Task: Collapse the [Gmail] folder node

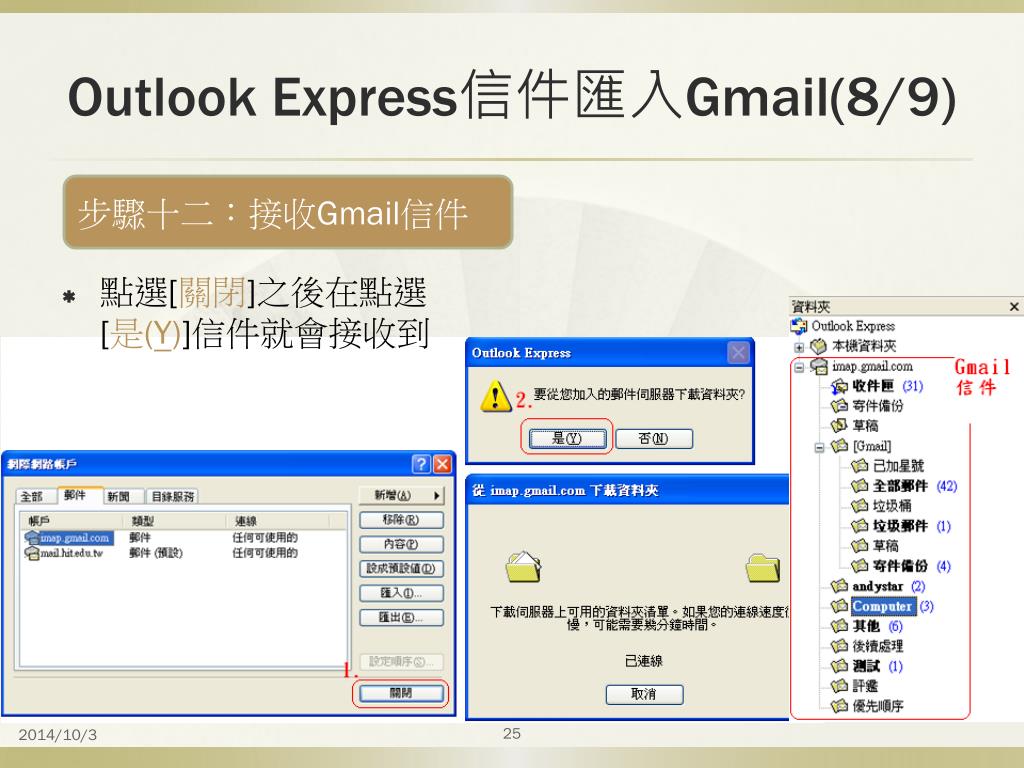Action: [819, 447]
